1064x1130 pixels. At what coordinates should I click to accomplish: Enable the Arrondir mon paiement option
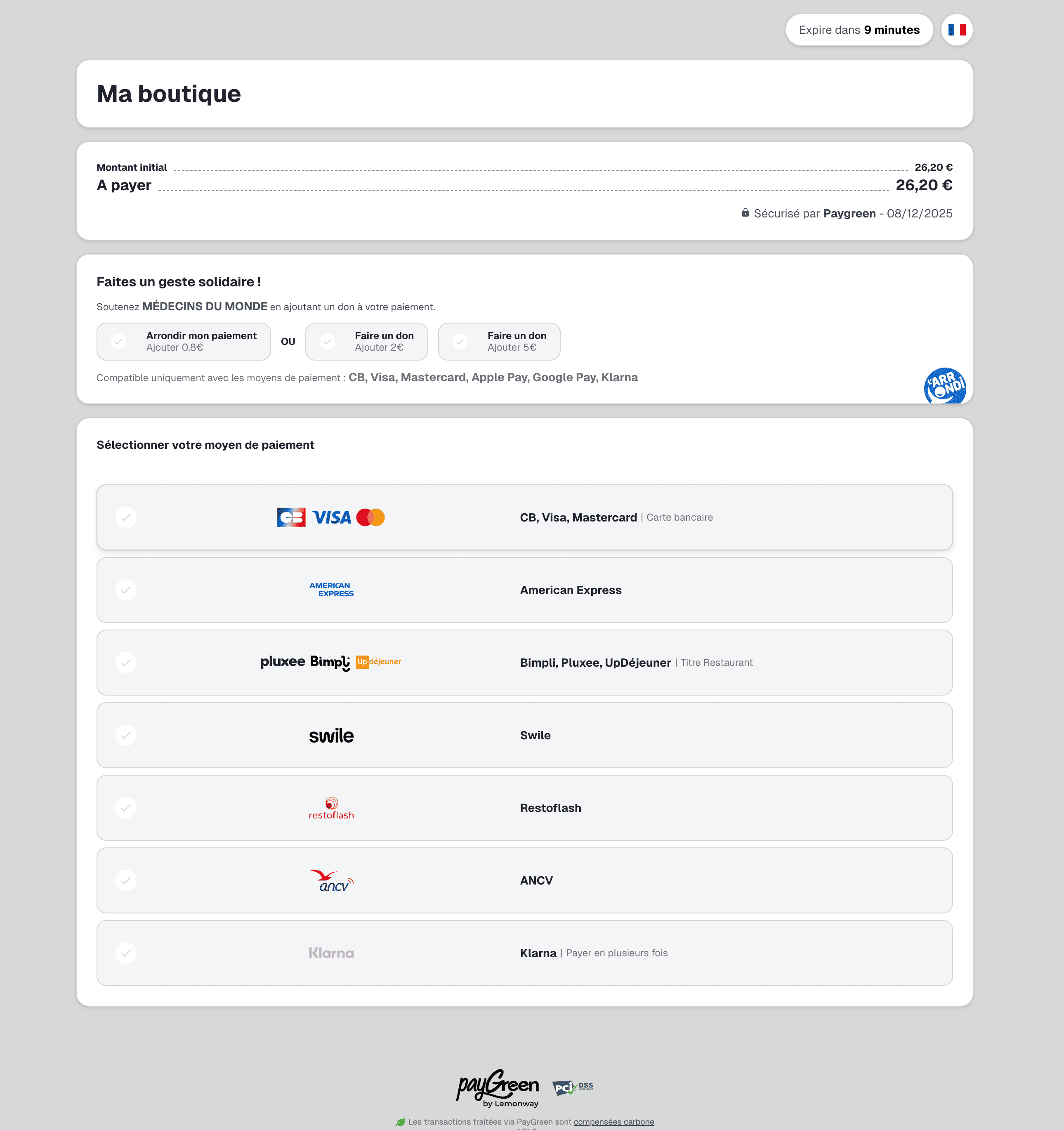point(183,341)
